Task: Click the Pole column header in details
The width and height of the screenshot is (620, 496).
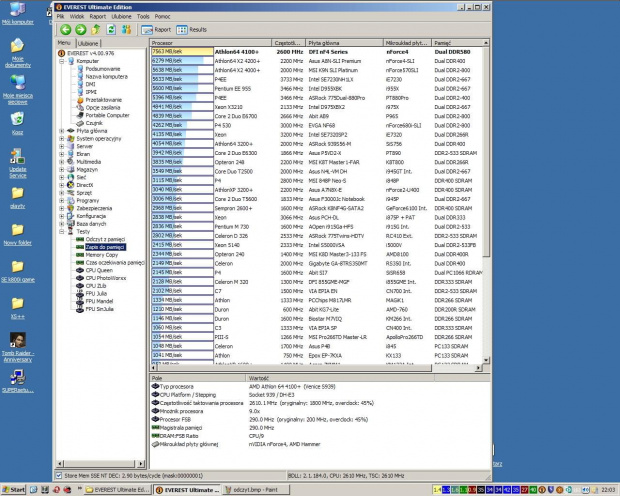Action: coord(198,378)
